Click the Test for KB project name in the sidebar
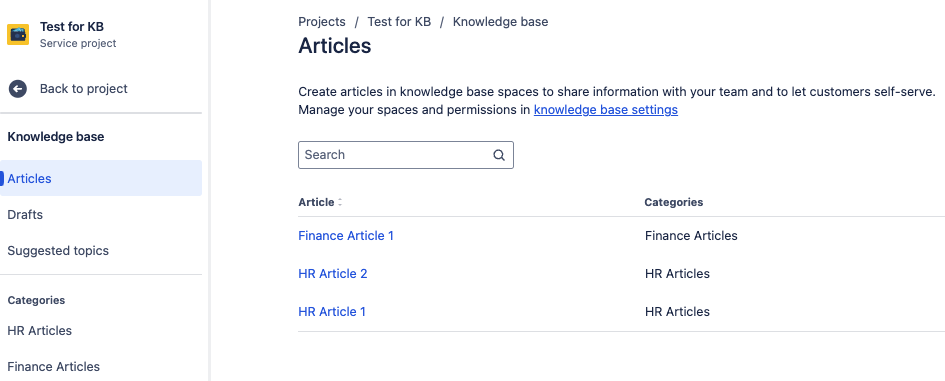 point(72,27)
